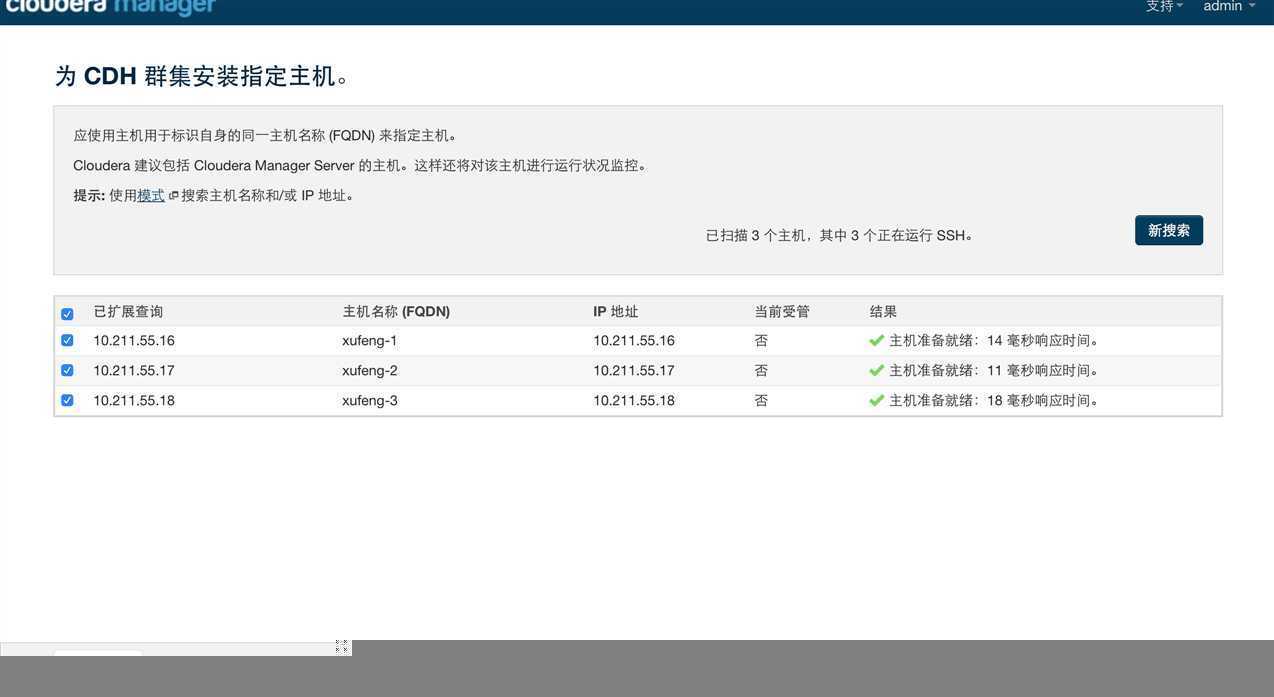Click the 11 毫秒响应时间 result text
Image resolution: width=1274 pixels, height=697 pixels.
coord(1043,371)
